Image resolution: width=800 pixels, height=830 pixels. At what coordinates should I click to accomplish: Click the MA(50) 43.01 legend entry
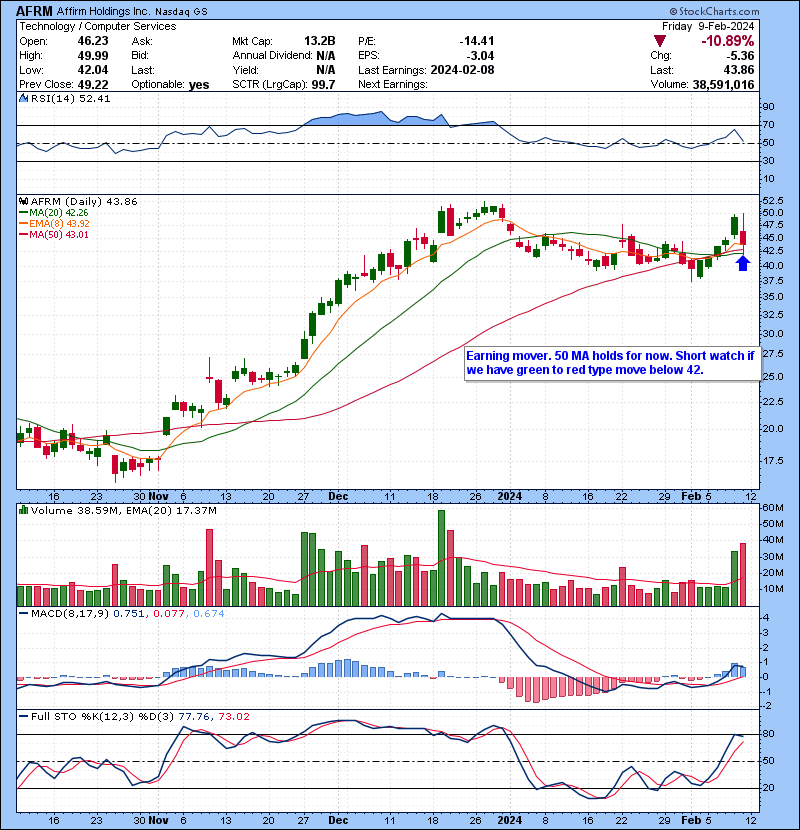tap(54, 234)
